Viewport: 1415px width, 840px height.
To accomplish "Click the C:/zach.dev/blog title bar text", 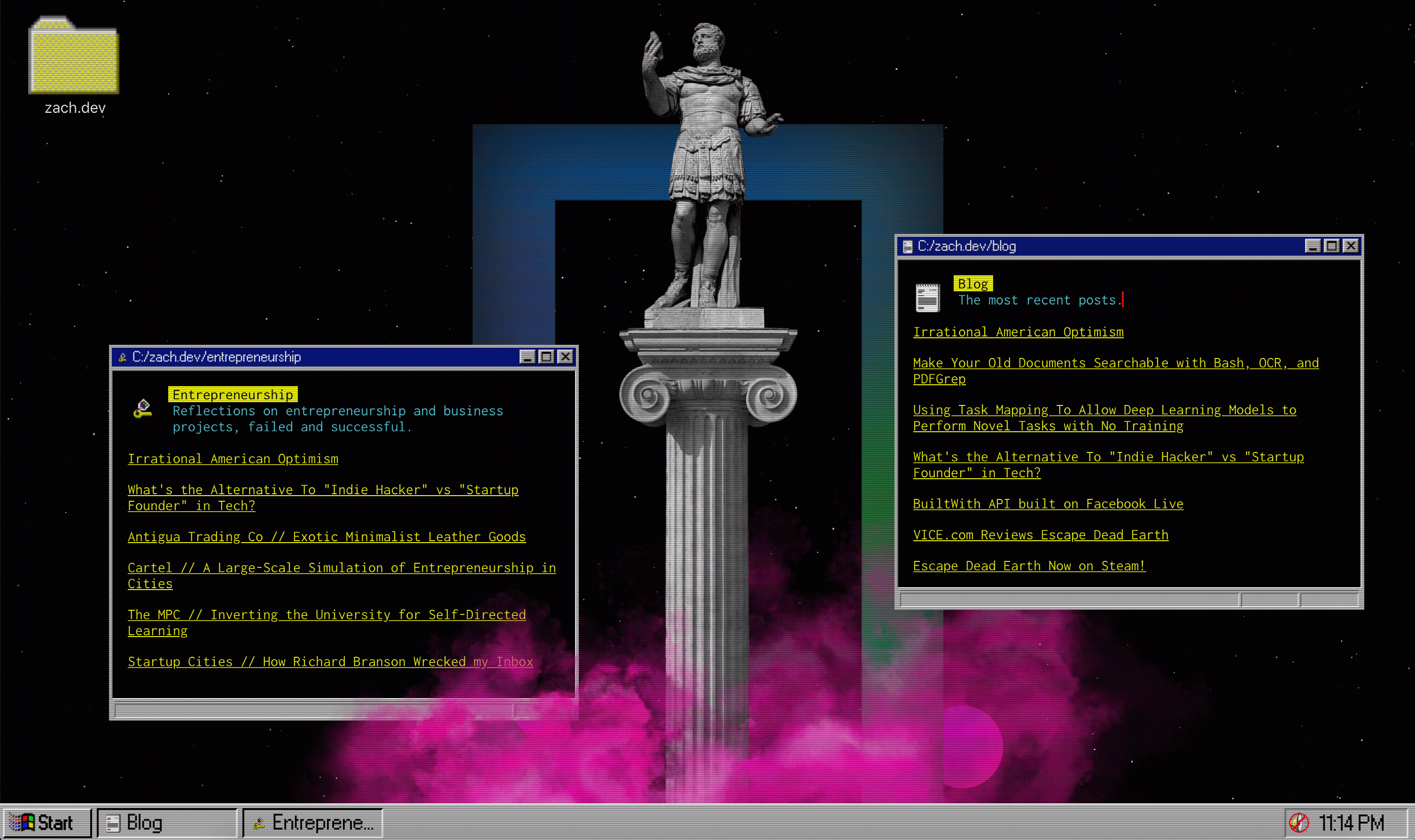I will click(967, 246).
